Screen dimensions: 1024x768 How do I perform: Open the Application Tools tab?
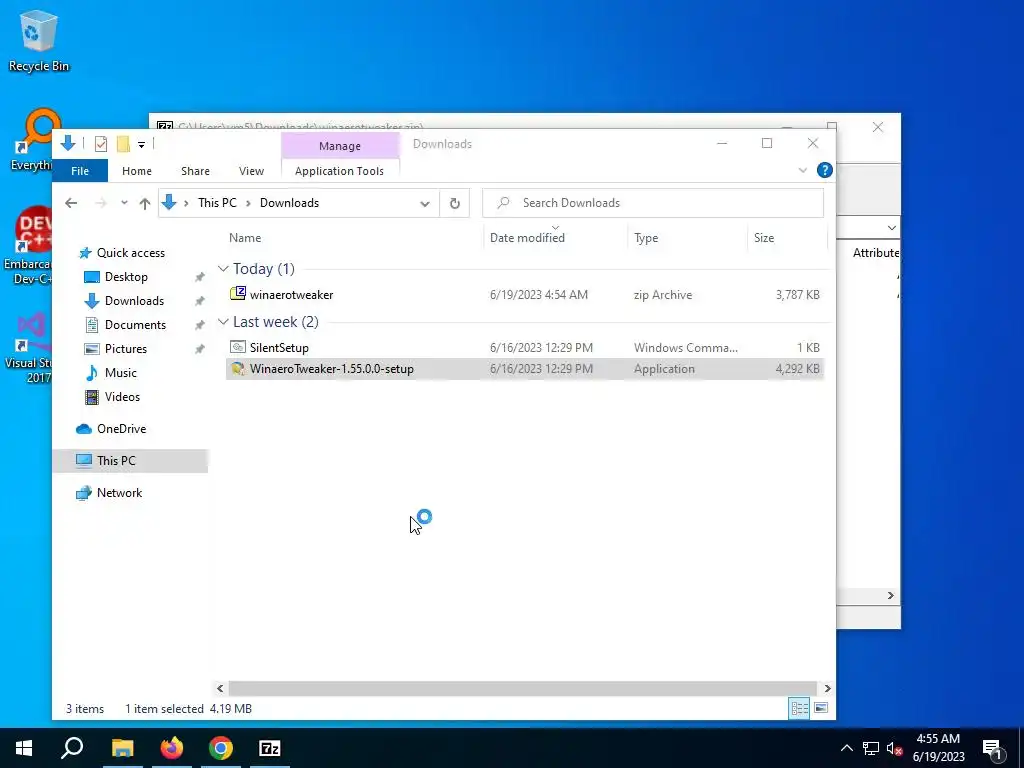coord(340,171)
